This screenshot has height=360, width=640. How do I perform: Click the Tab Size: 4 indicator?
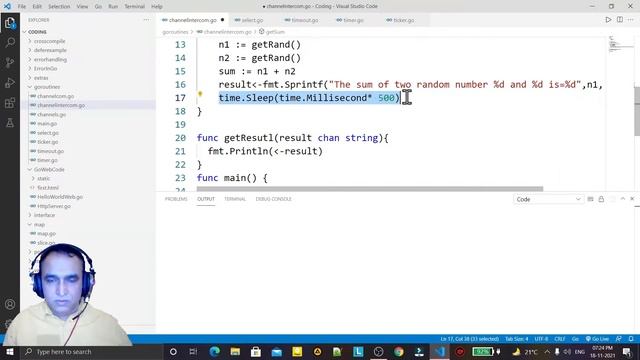(x=517, y=339)
